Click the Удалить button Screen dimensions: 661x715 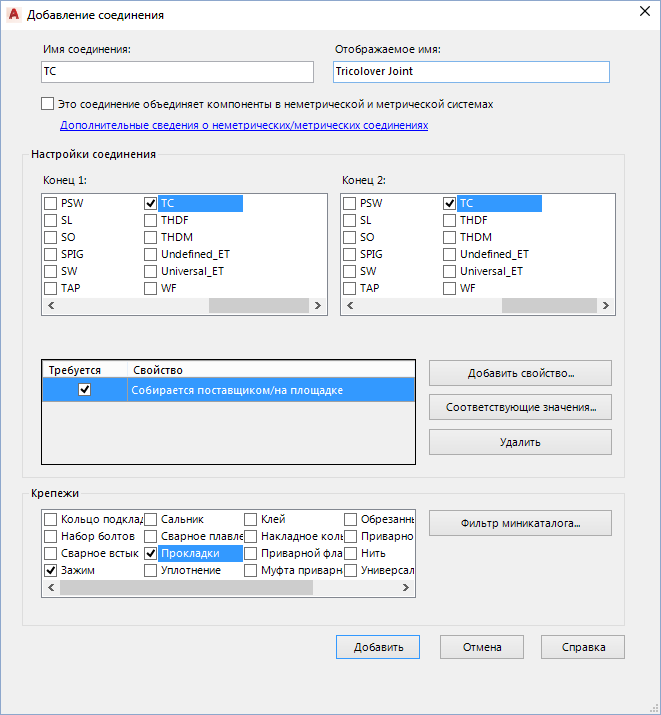tap(520, 442)
